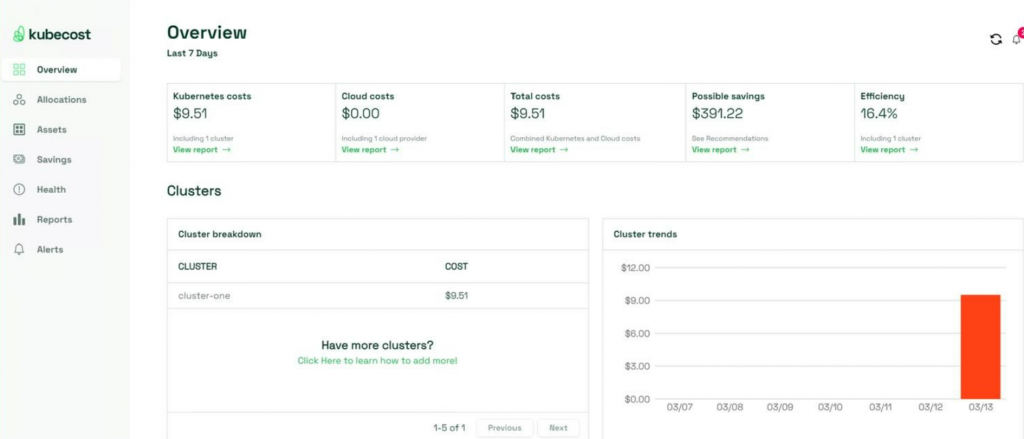Click the $12.00 axis label in trends chart

click(635, 268)
